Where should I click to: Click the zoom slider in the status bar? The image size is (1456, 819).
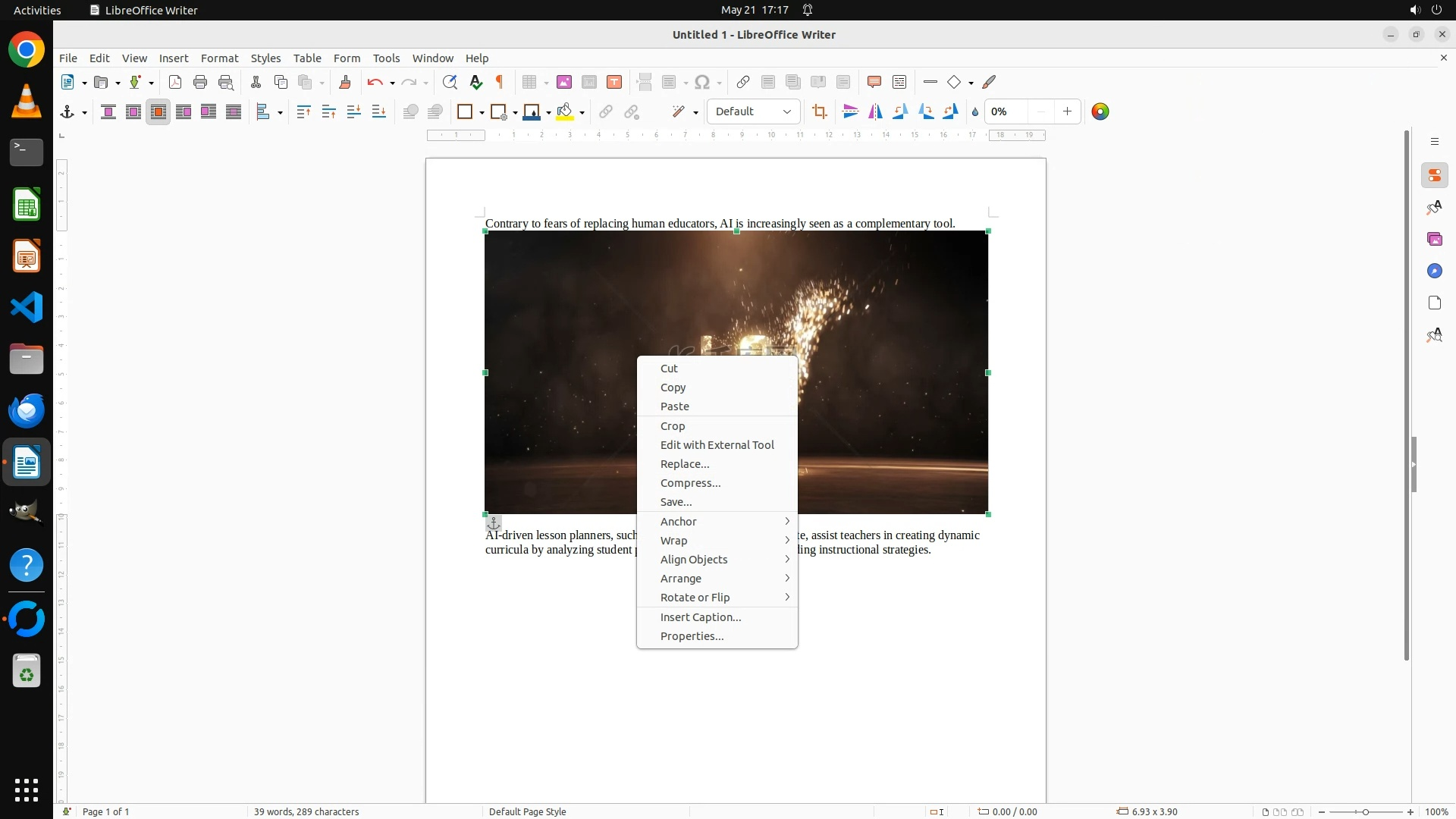tap(1365, 812)
